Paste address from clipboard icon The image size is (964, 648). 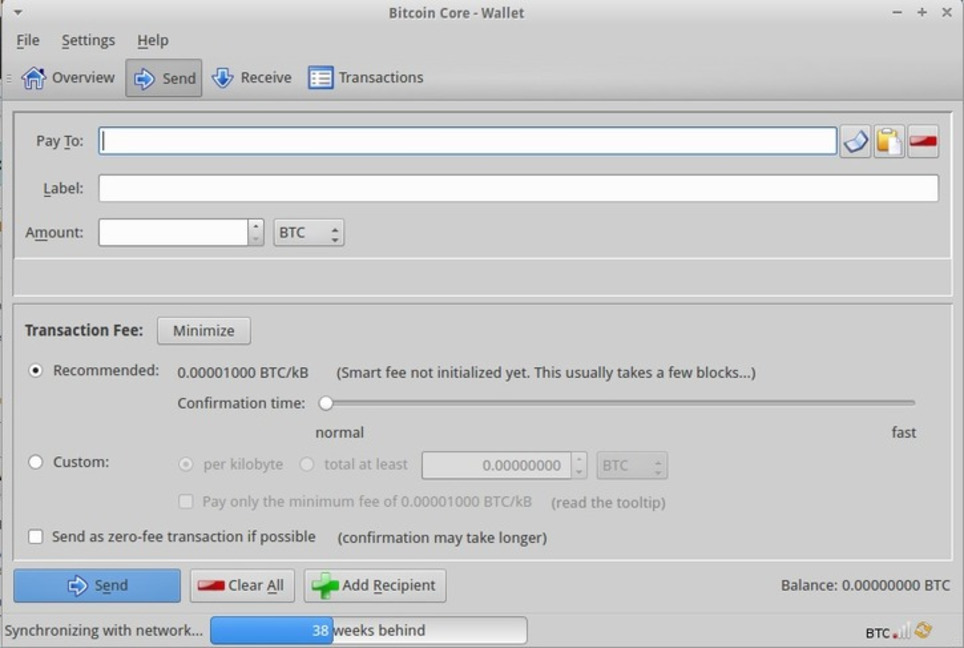coord(889,141)
